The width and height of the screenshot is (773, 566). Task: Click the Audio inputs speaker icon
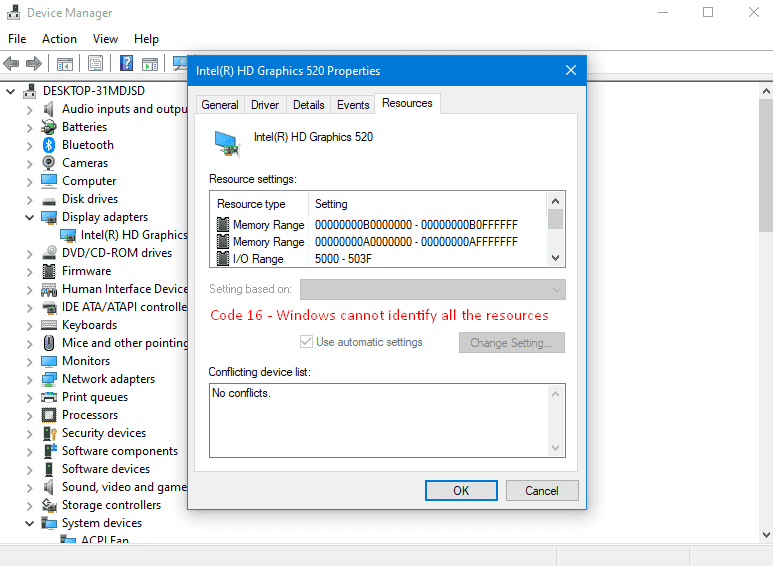pyautogui.click(x=48, y=109)
